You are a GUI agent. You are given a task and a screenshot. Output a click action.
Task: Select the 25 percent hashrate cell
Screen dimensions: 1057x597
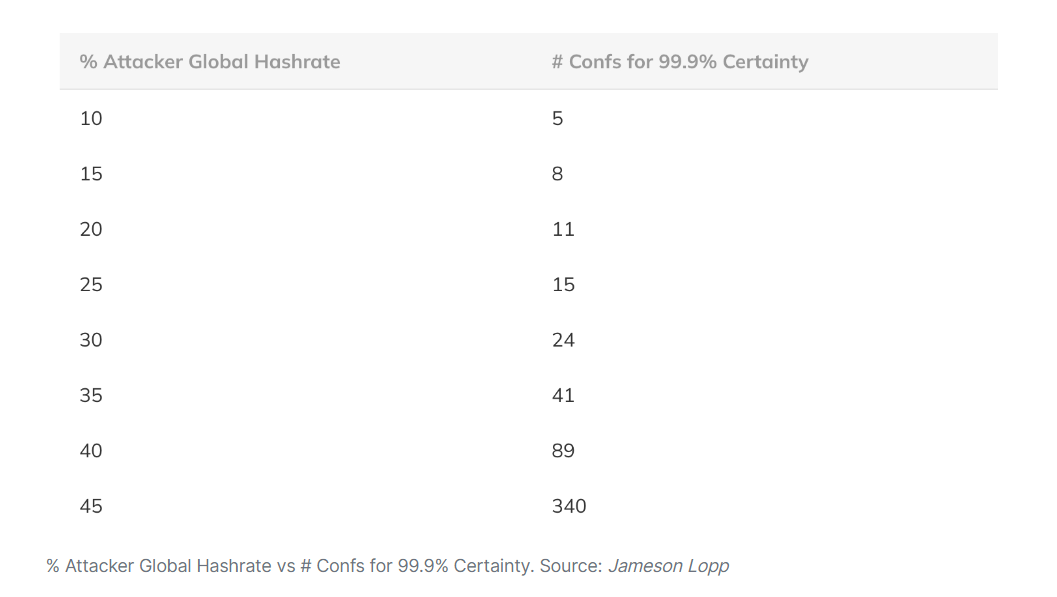pyautogui.click(x=91, y=284)
